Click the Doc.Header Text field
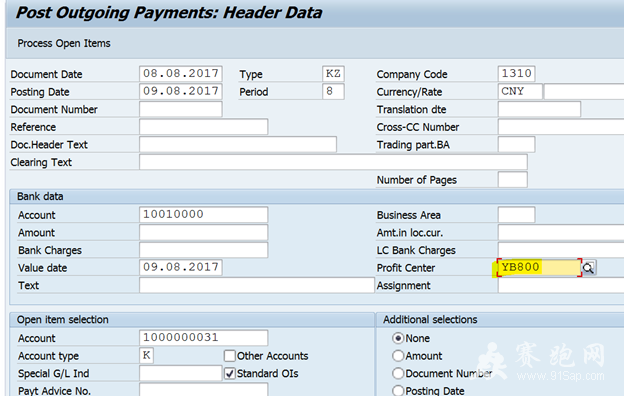The height and width of the screenshot is (396, 624). pyautogui.click(x=238, y=144)
